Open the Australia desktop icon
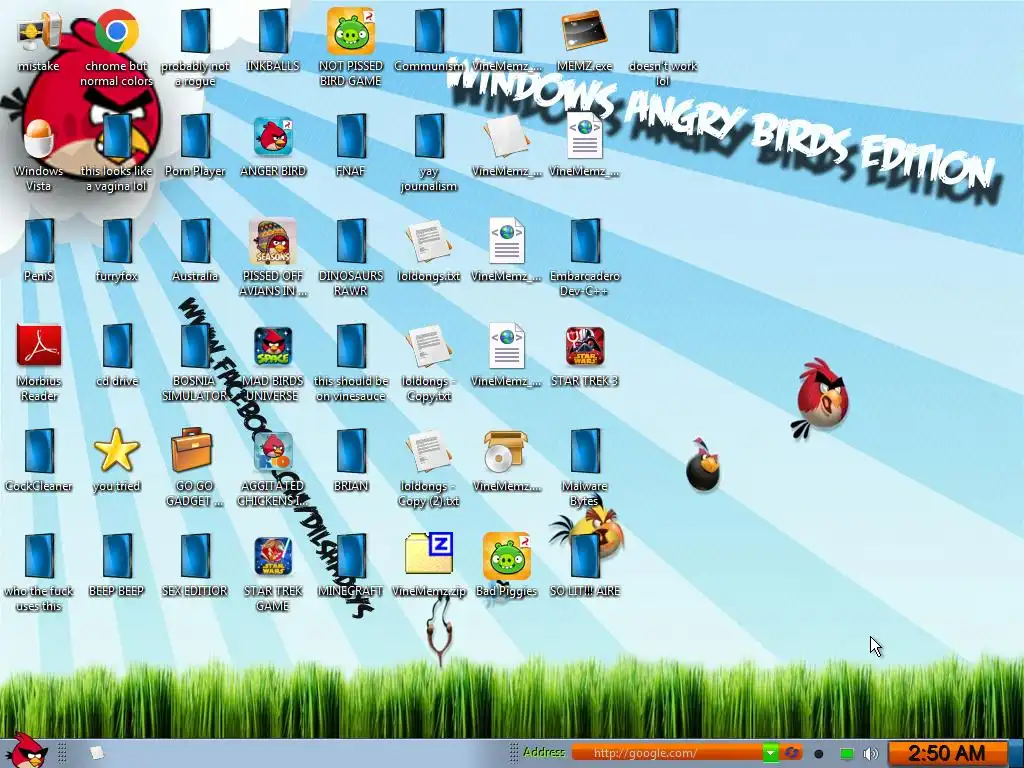Screen dimensions: 1024x768 coord(195,242)
